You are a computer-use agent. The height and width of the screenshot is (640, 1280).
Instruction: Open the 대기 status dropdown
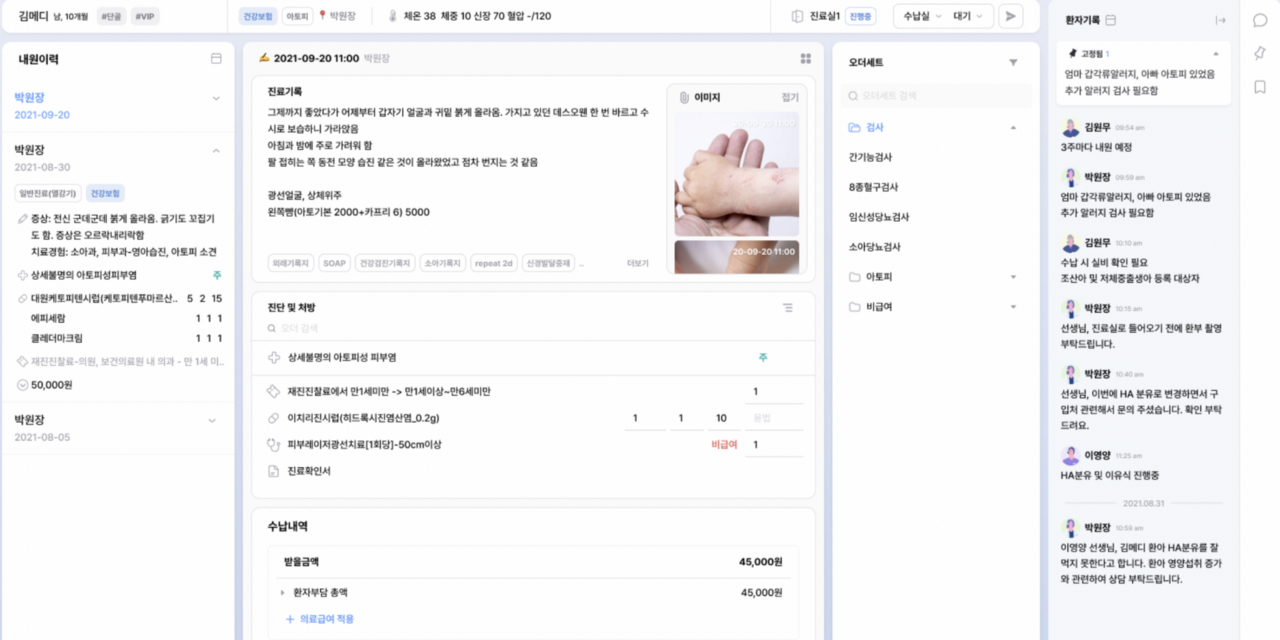969,16
